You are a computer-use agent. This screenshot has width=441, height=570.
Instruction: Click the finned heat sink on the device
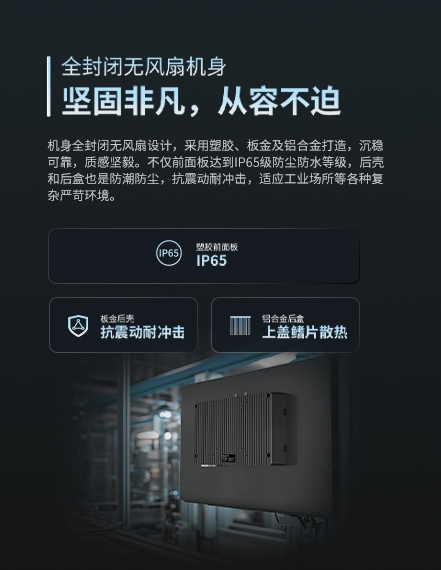click(234, 429)
